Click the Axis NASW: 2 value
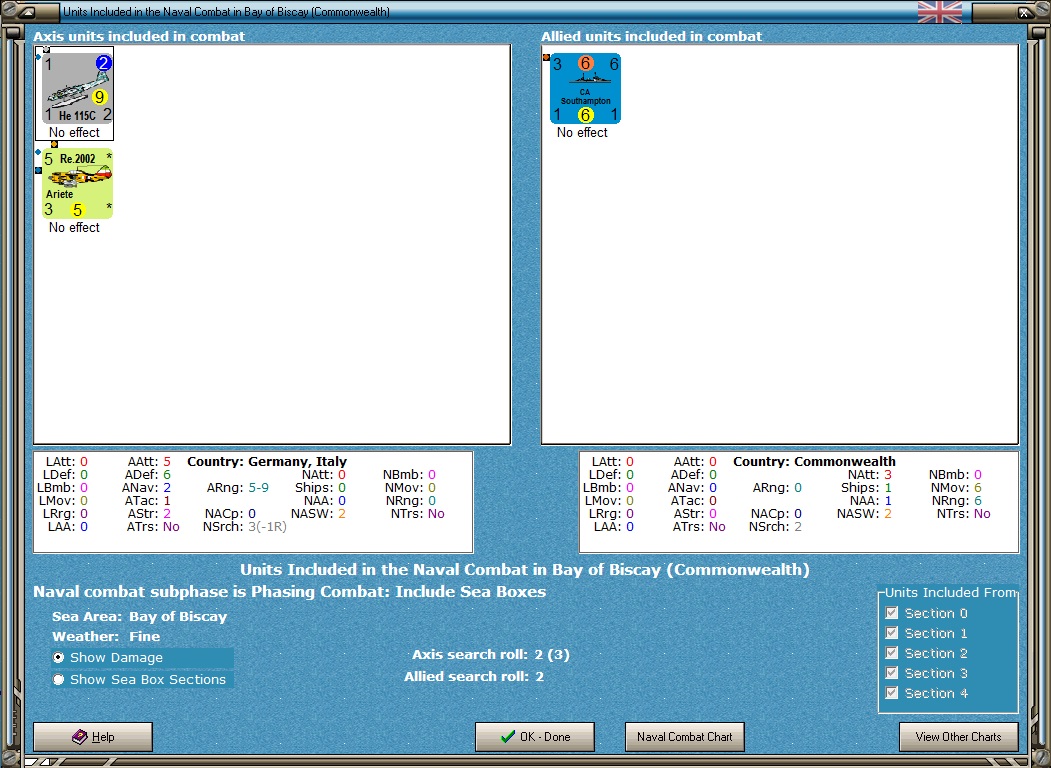The width and height of the screenshot is (1051, 768). tap(342, 513)
